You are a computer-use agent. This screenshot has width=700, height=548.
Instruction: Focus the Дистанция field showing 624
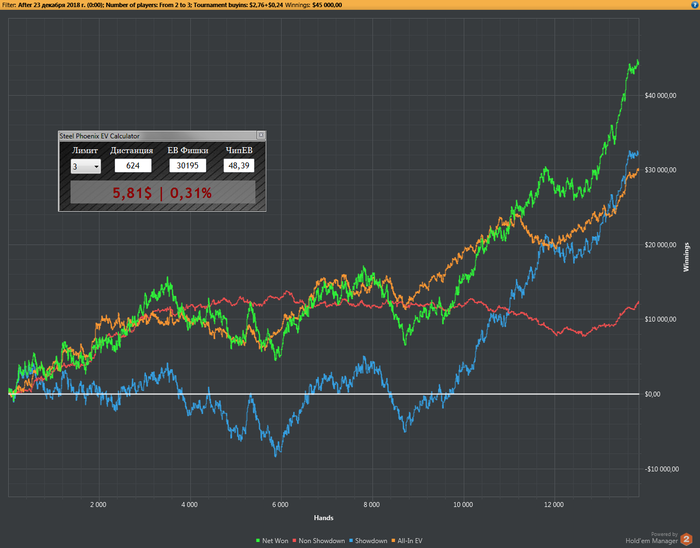click(x=133, y=166)
